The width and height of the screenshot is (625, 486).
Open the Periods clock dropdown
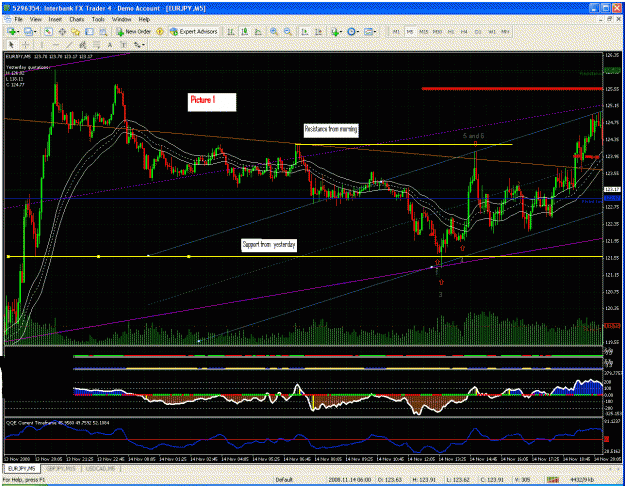[x=353, y=32]
